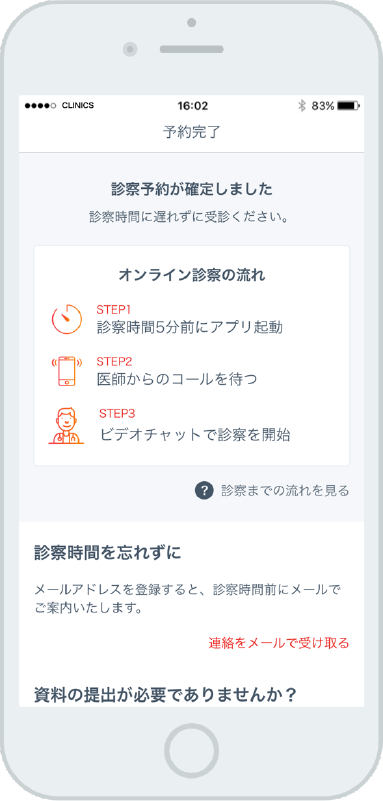Select 連絡をメールで受け取る link
The image size is (383, 801).
tap(279, 643)
